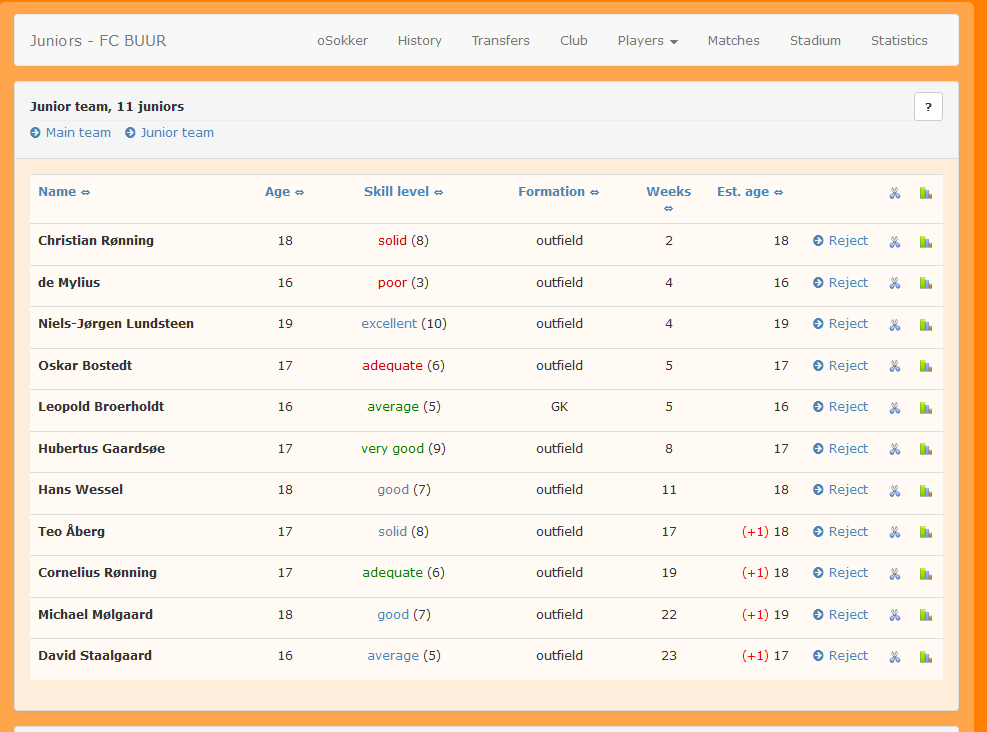
Task: Follow the Junior team link
Action: pos(169,133)
